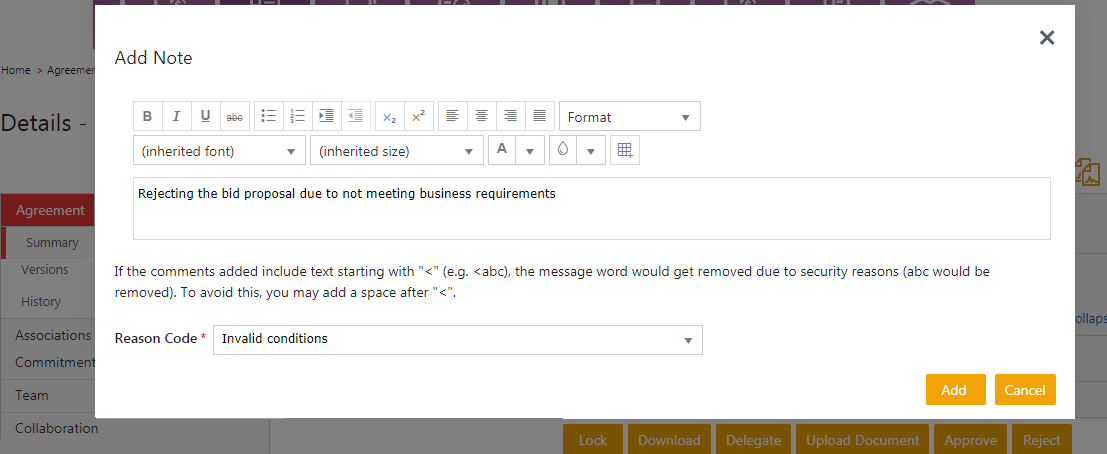1107x454 pixels.
Task: Open the Format dropdown
Action: pos(629,117)
